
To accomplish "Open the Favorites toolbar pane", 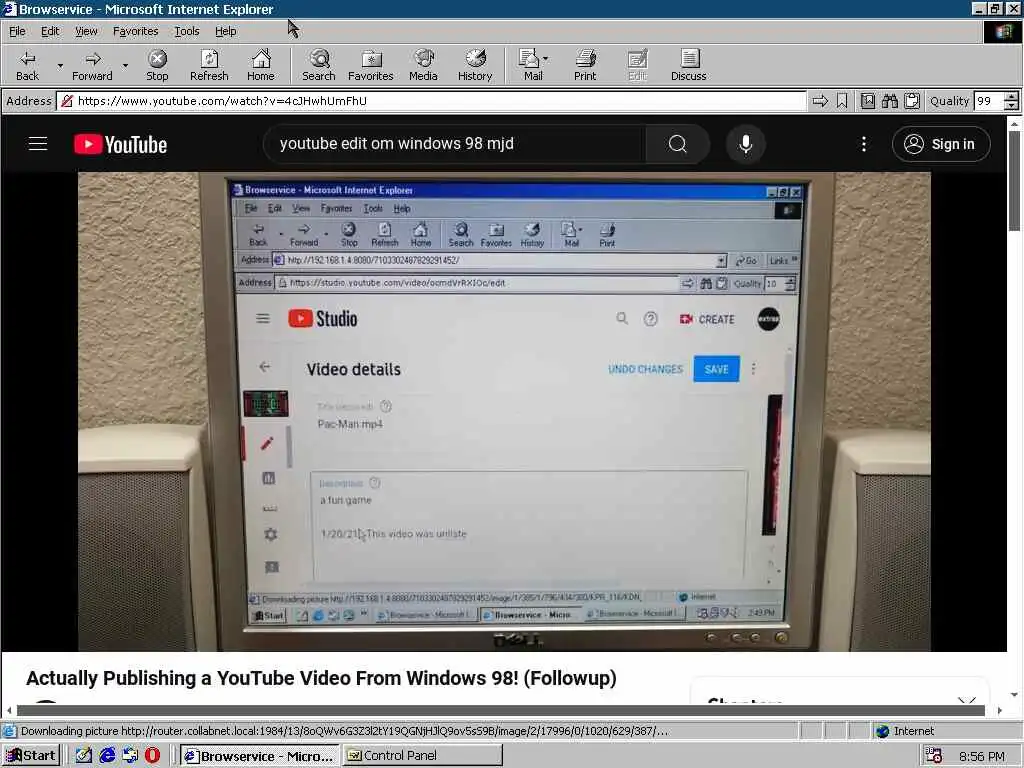I will [x=371, y=65].
